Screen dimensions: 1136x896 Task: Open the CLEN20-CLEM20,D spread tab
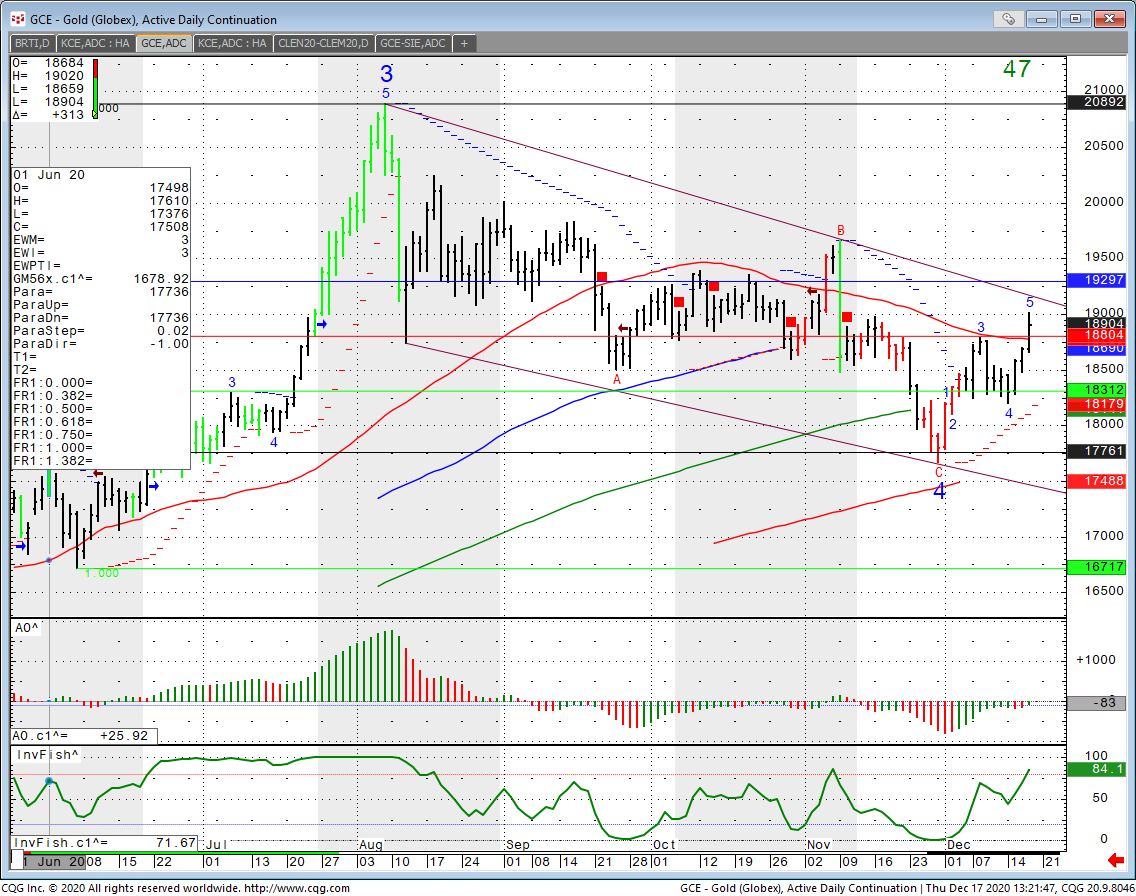tap(323, 43)
